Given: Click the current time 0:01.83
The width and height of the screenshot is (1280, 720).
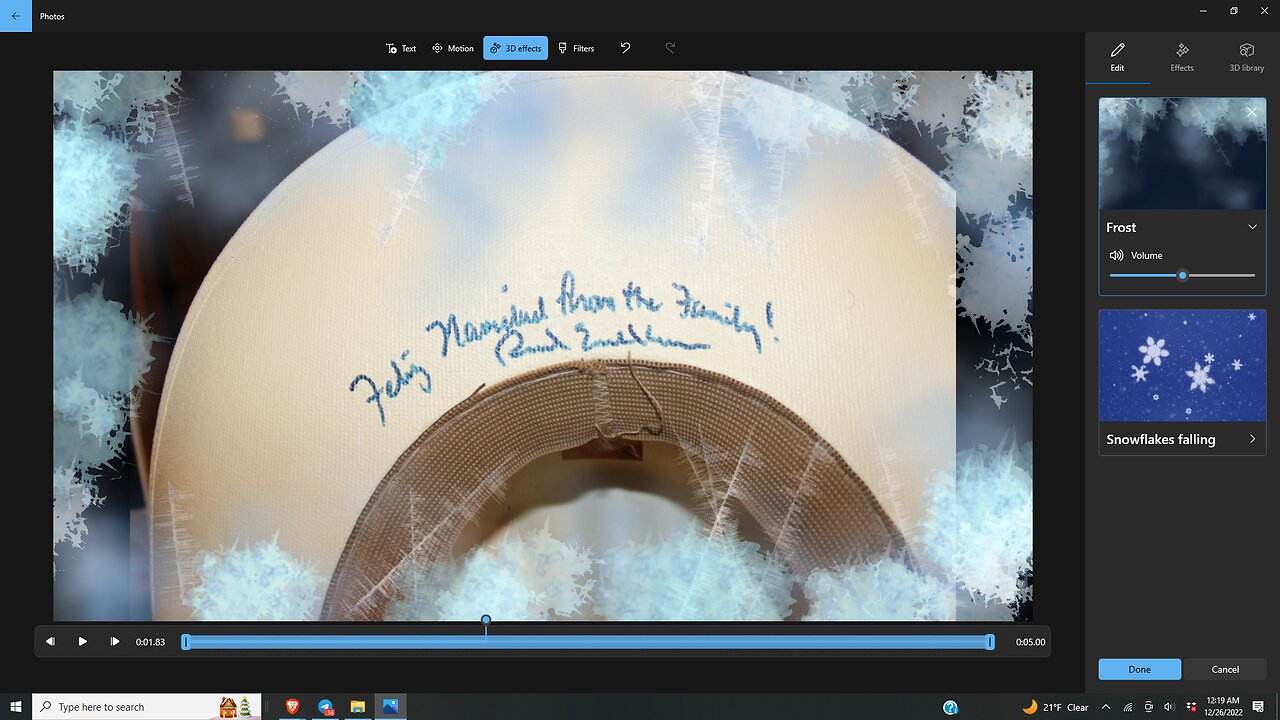Looking at the screenshot, I should point(150,642).
